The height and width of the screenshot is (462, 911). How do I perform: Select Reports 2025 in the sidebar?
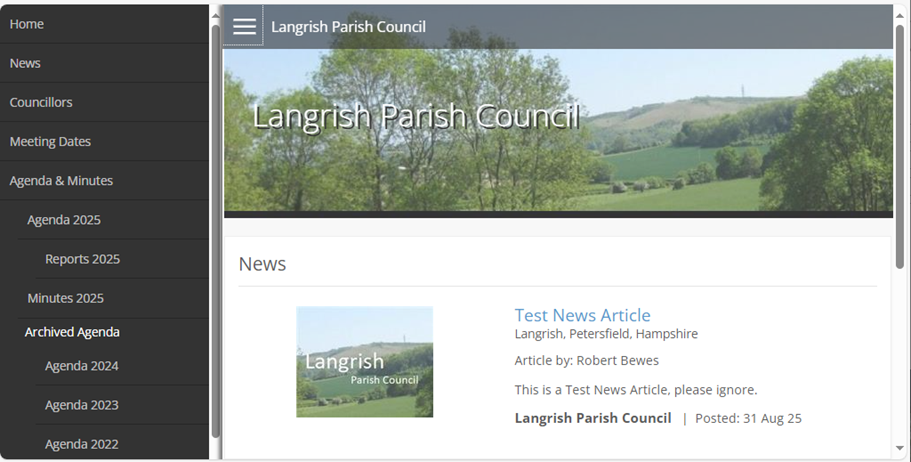click(82, 259)
